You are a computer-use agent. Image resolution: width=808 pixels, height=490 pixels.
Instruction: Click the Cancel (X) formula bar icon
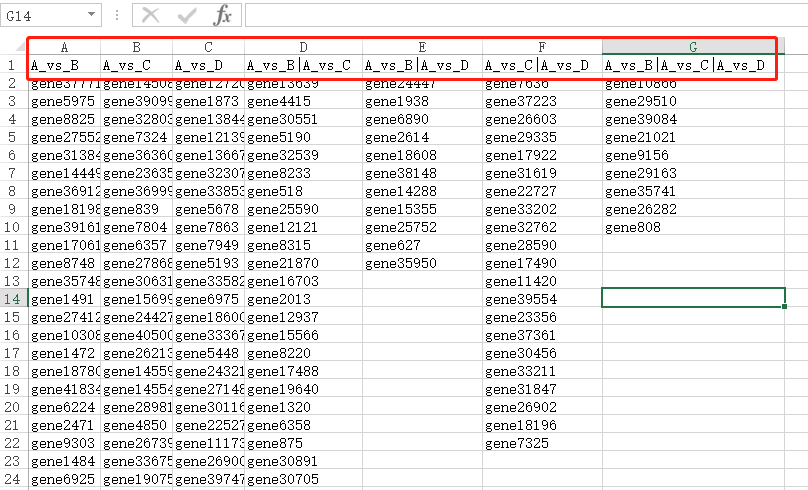tap(150, 15)
